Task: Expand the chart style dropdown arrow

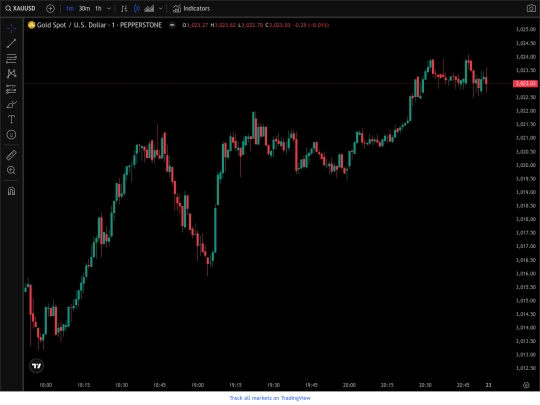Action: (160, 8)
